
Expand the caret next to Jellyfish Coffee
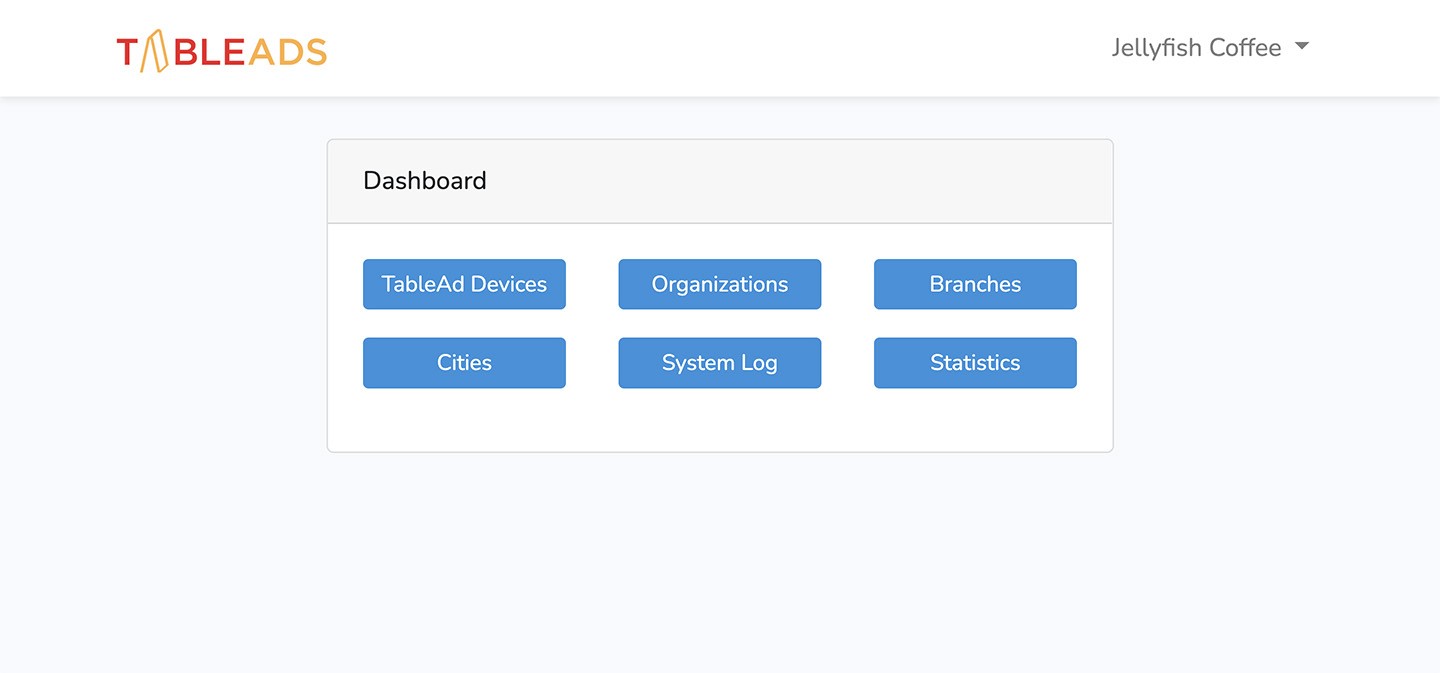point(1301,47)
